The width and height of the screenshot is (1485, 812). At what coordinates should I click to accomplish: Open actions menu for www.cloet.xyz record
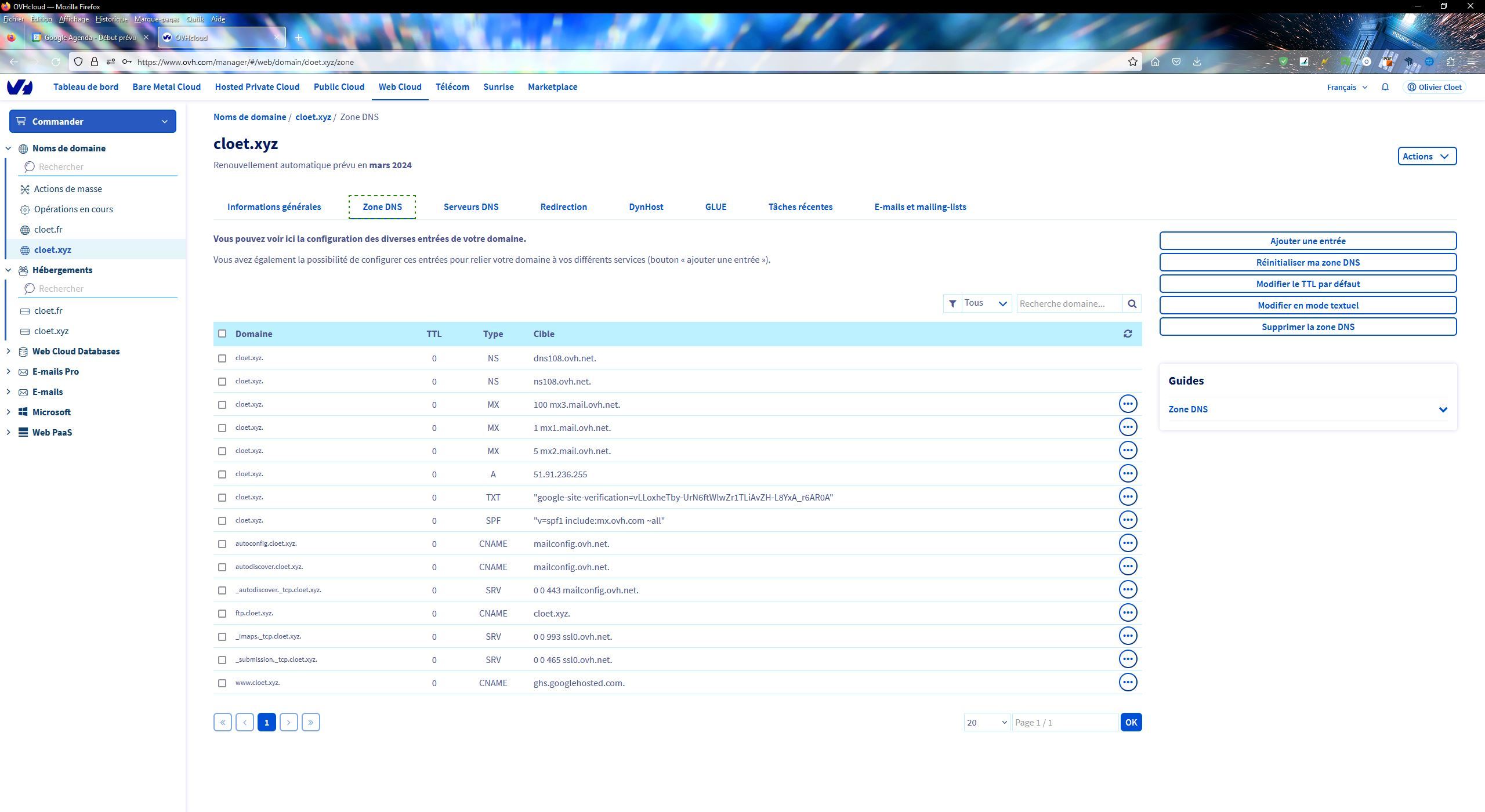coord(1127,683)
